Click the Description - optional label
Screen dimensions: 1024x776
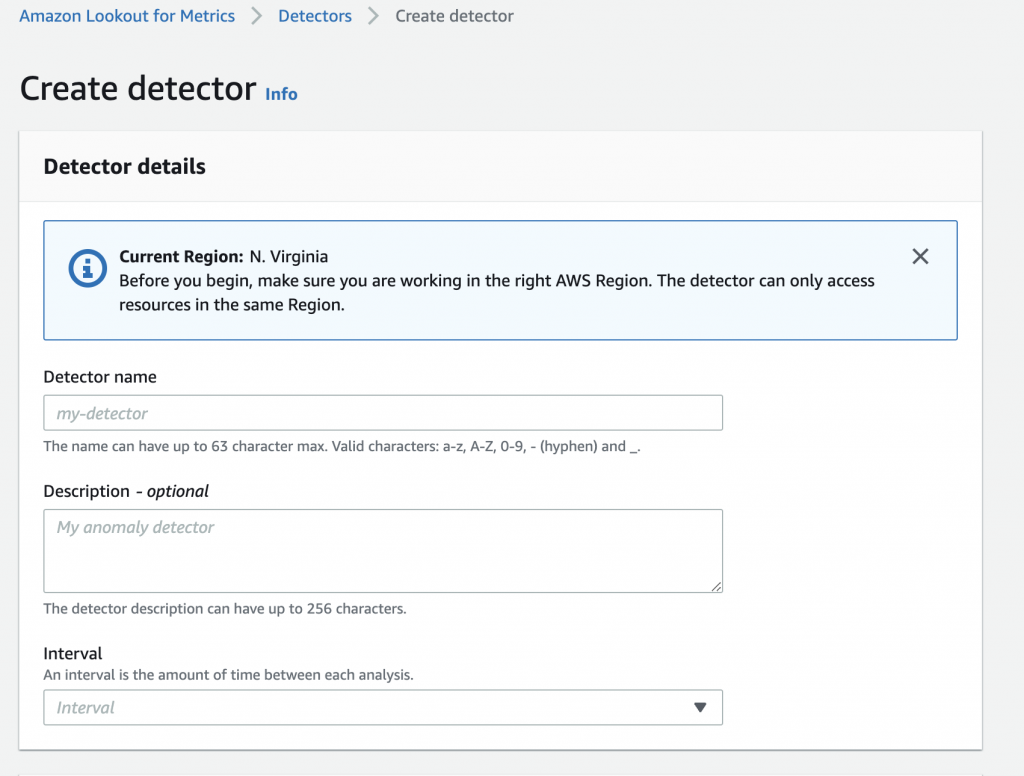click(126, 491)
